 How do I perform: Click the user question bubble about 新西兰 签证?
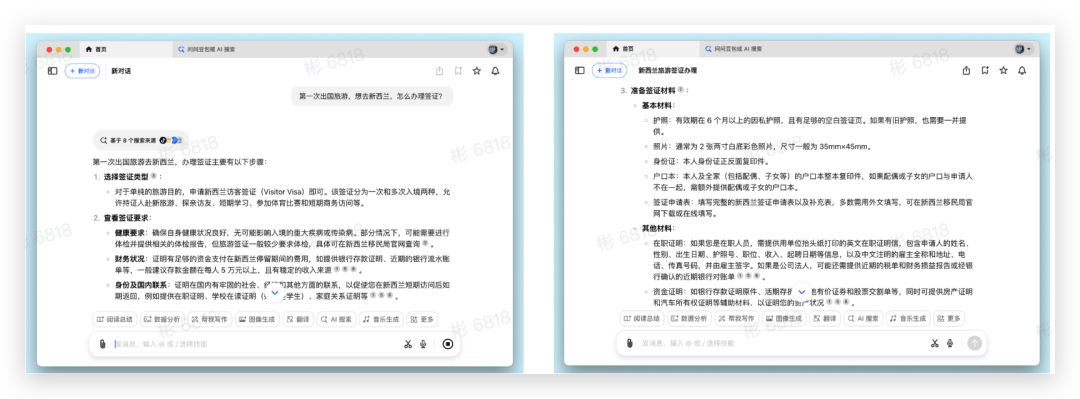tap(372, 96)
